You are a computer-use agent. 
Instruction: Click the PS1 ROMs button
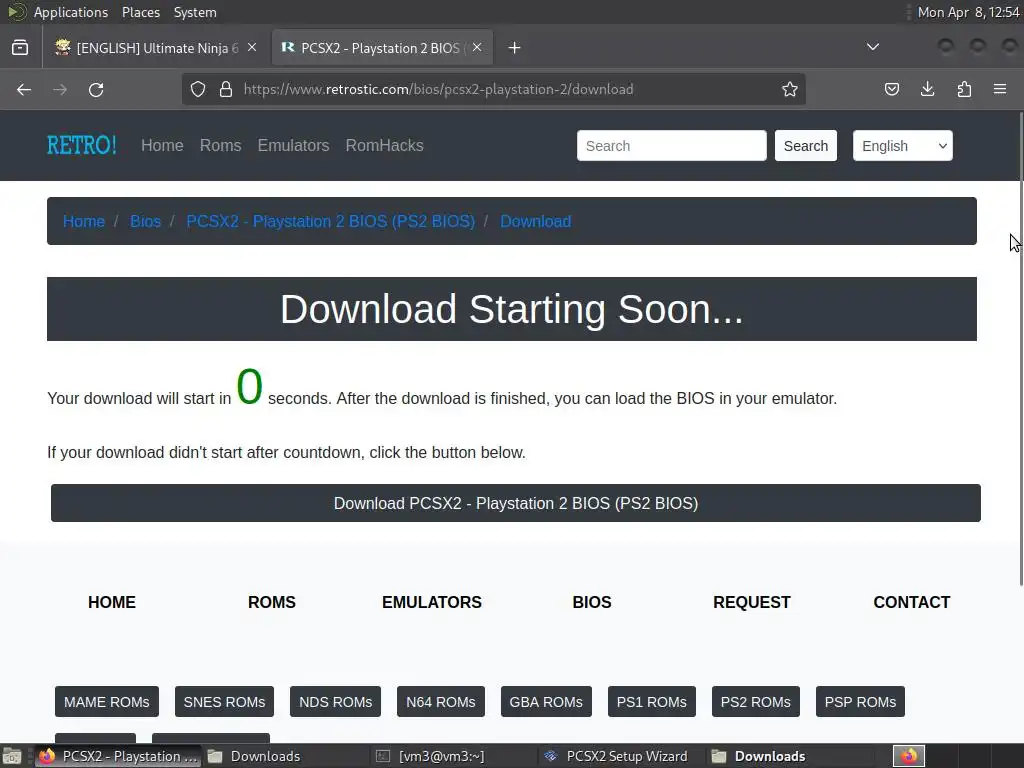pyautogui.click(x=652, y=701)
